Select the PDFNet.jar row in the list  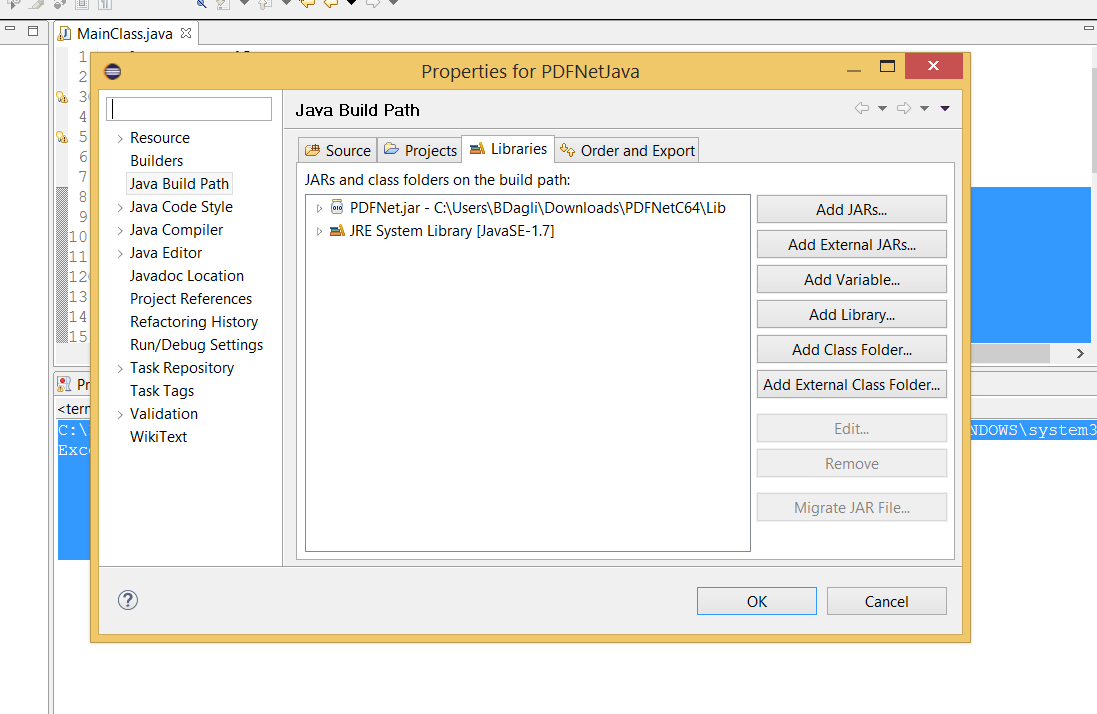(x=528, y=208)
